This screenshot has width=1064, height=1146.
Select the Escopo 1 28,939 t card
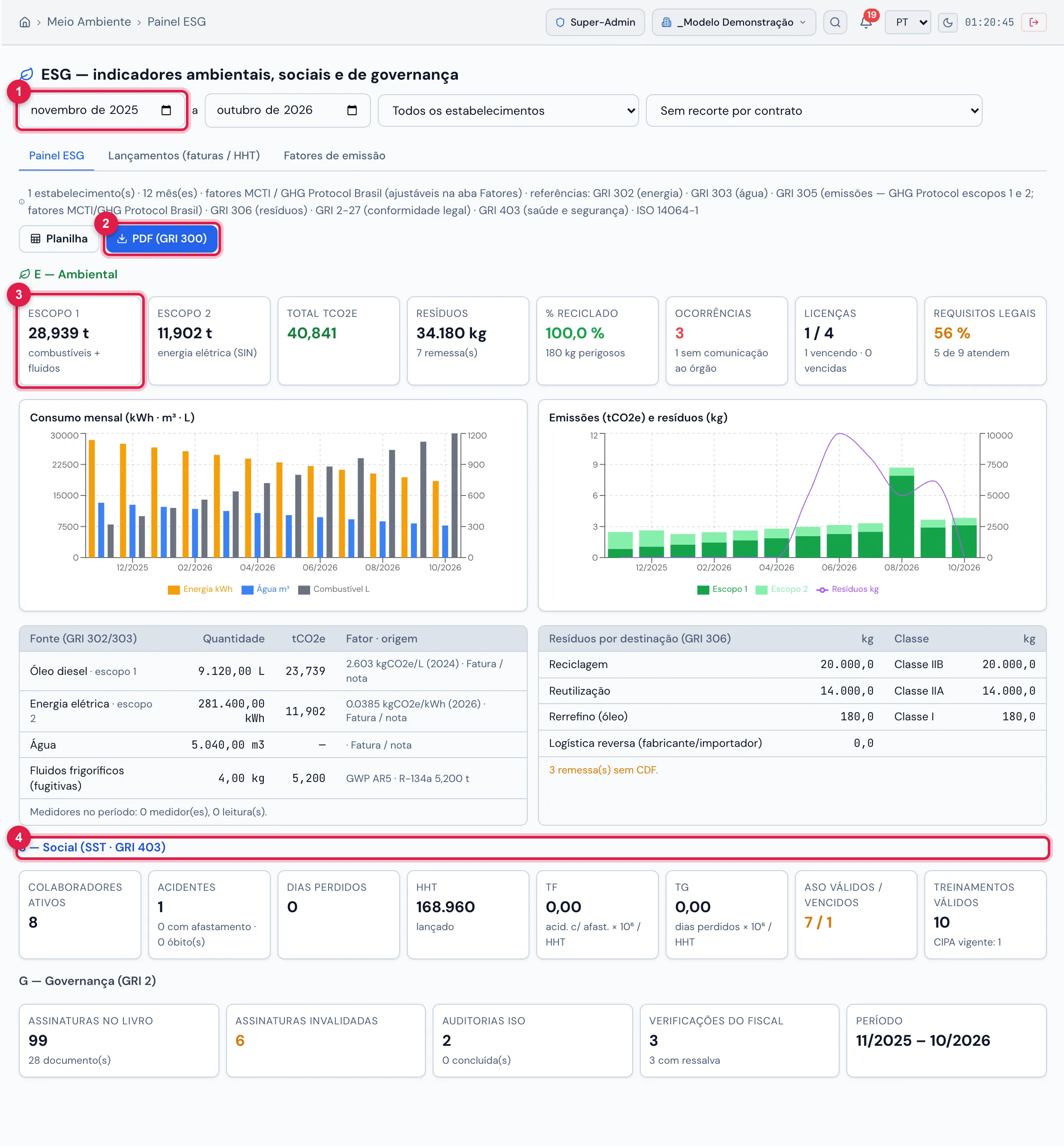(x=80, y=341)
